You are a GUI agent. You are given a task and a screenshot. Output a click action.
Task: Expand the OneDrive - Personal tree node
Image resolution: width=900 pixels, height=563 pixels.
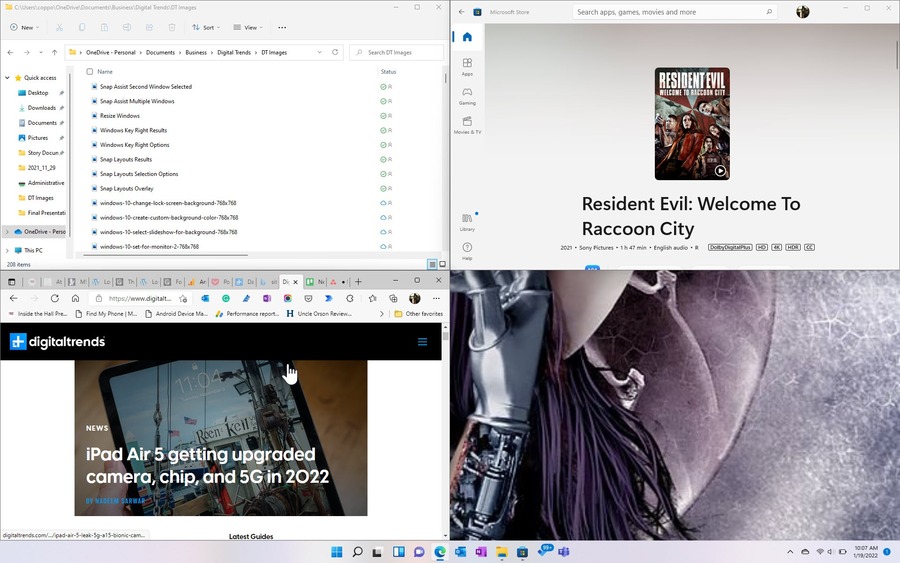[7, 232]
